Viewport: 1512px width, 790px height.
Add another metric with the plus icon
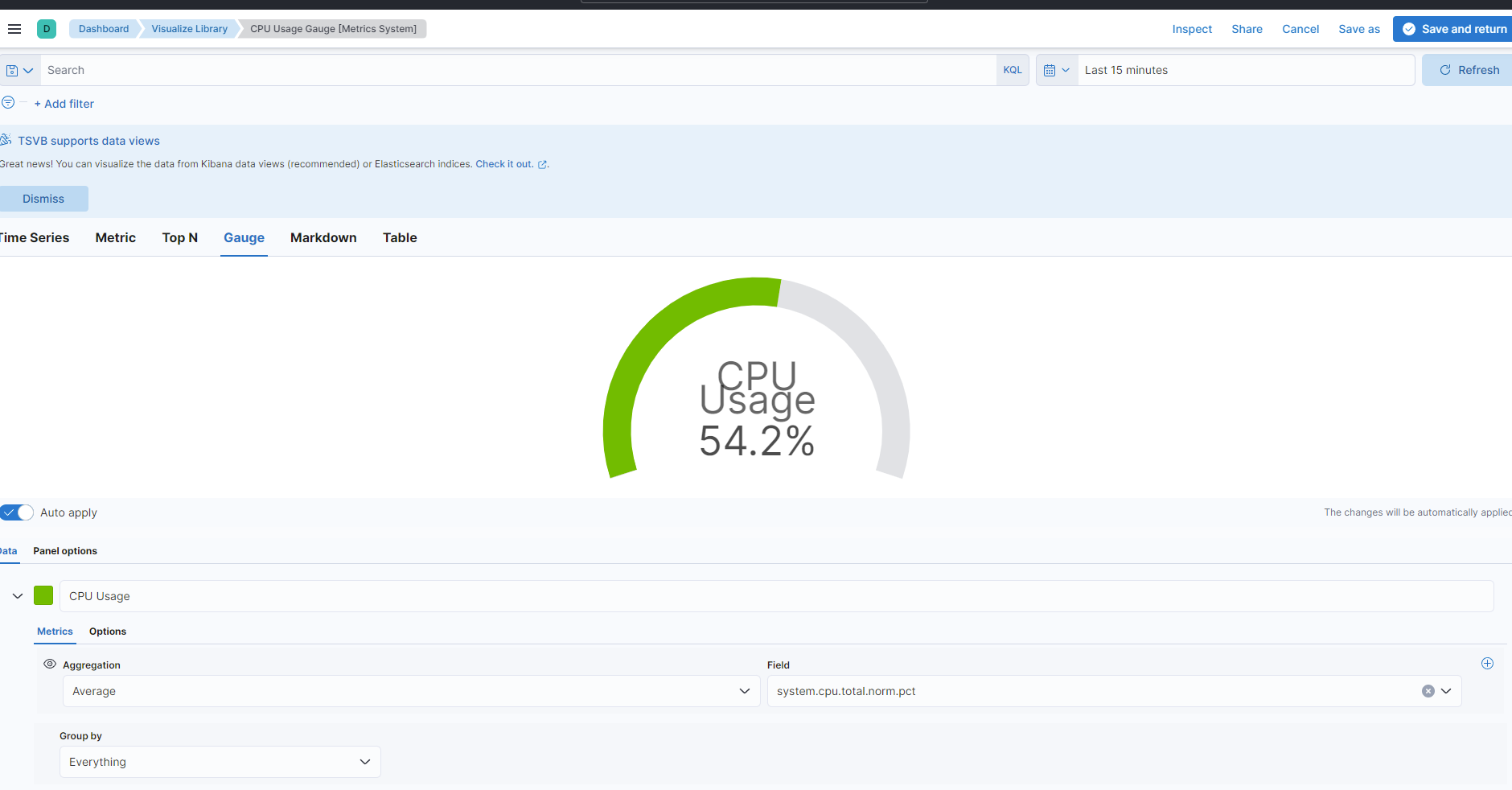pyautogui.click(x=1488, y=664)
